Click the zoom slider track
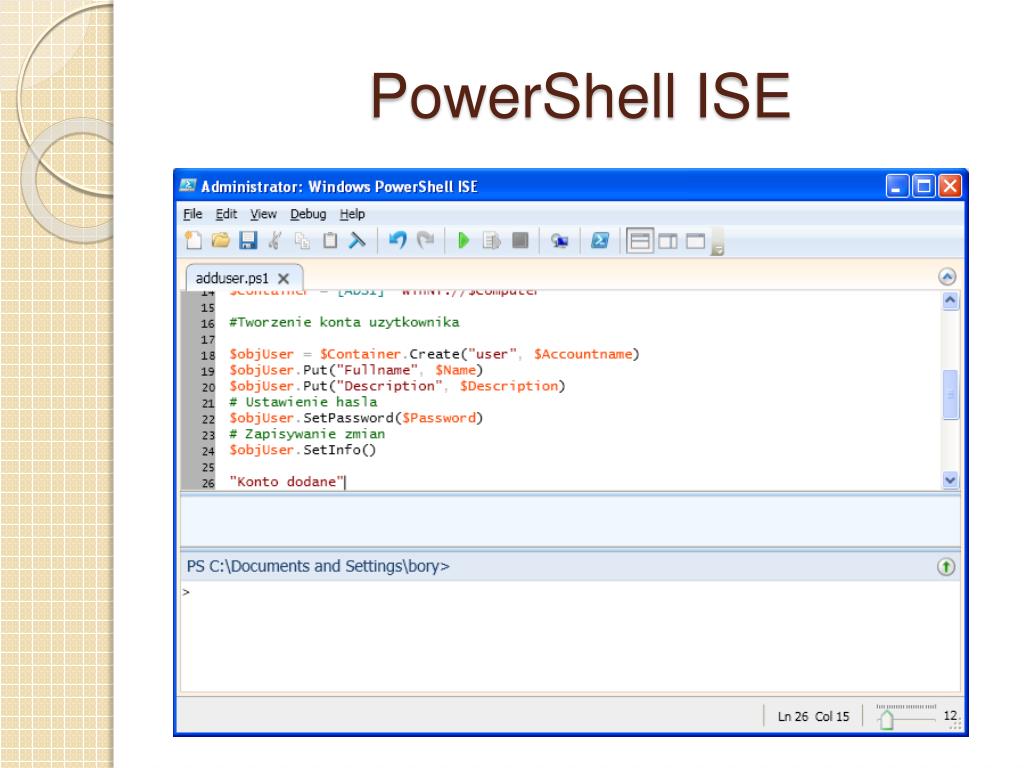Image resolution: width=1024 pixels, height=768 pixels. pos(906,719)
